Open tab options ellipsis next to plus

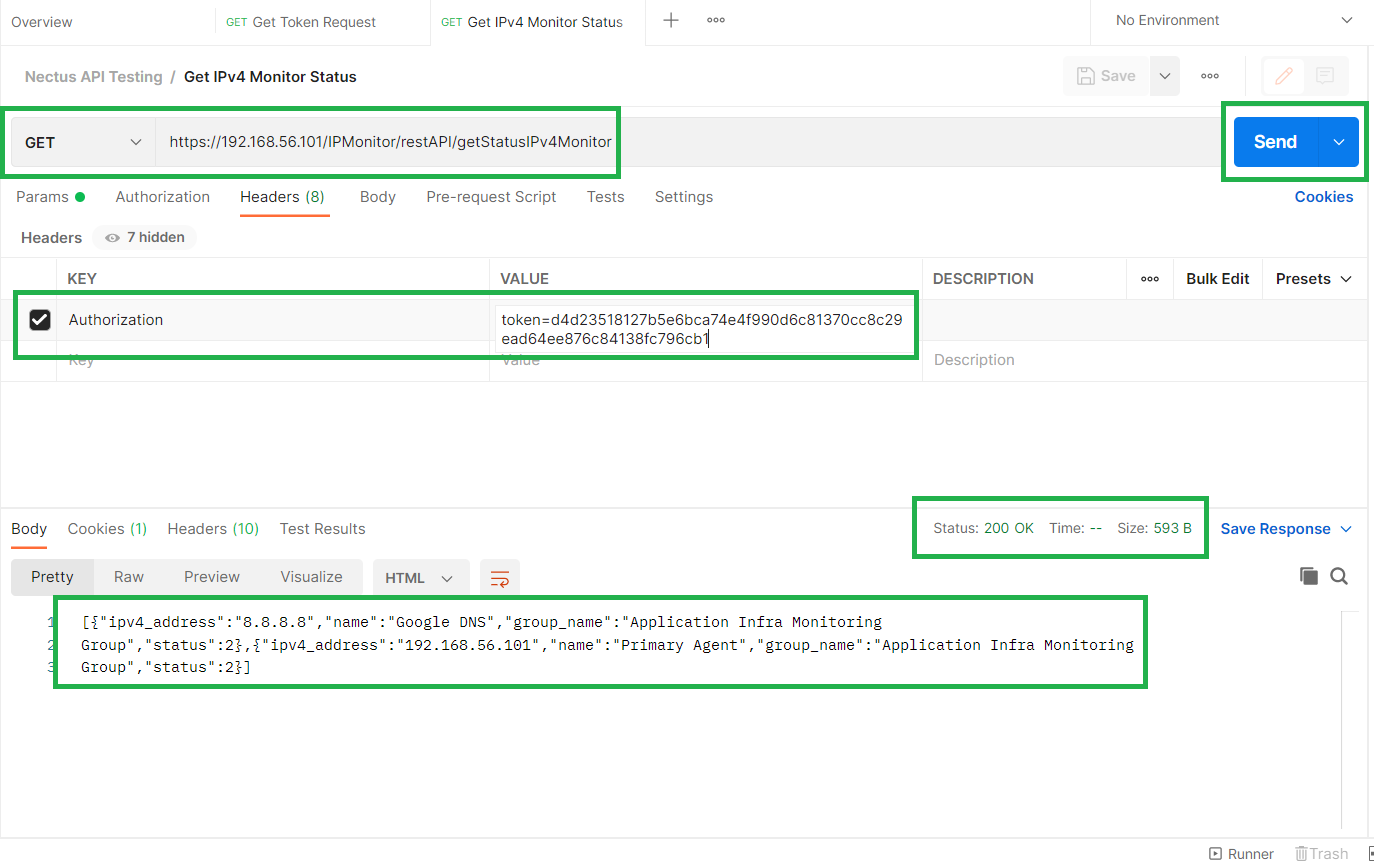(x=716, y=20)
